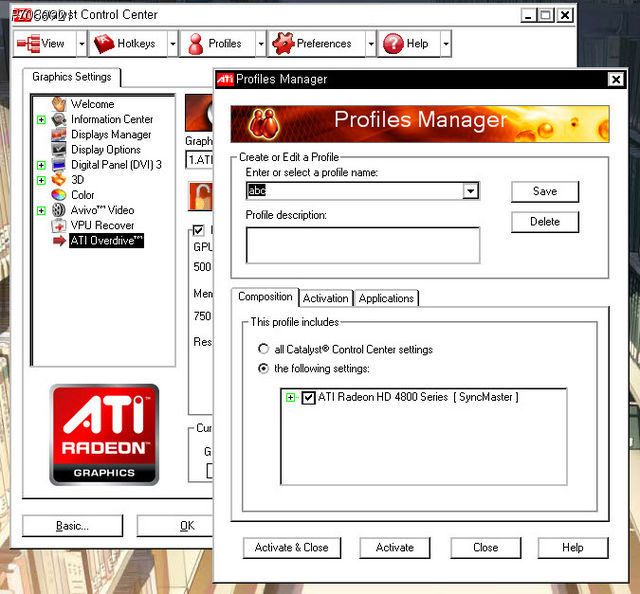
Task: Click the Profile description text box
Action: click(363, 245)
